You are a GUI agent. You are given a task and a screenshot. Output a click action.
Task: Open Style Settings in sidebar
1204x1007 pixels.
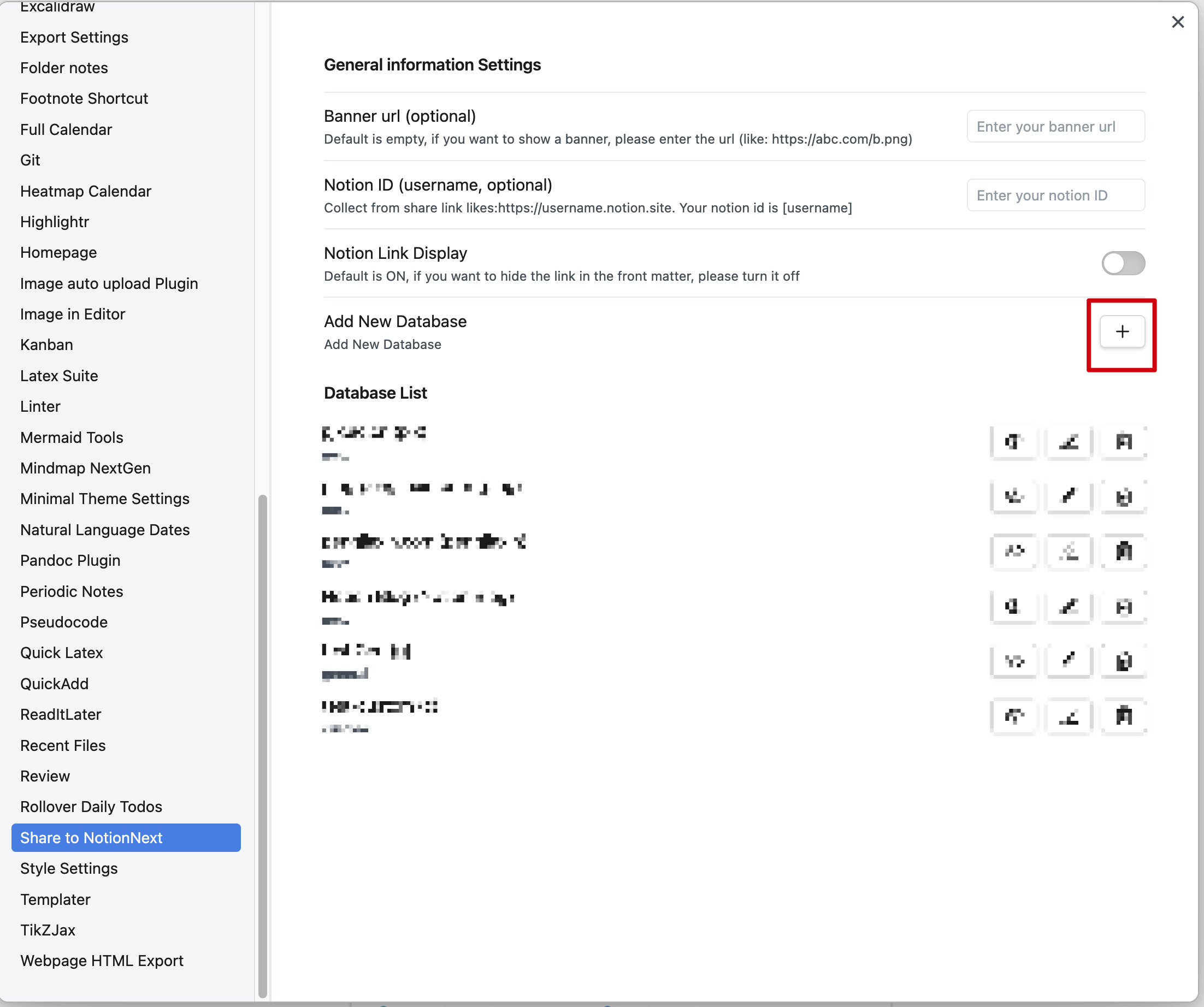coord(69,868)
